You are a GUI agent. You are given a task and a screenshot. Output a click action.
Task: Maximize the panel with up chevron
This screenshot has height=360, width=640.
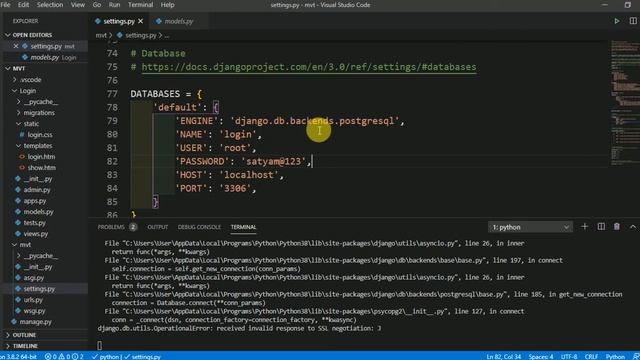tap(633, 227)
